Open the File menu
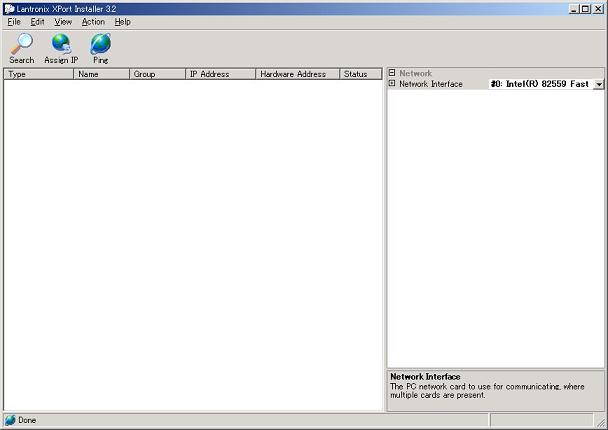The width and height of the screenshot is (608, 430). 14,22
